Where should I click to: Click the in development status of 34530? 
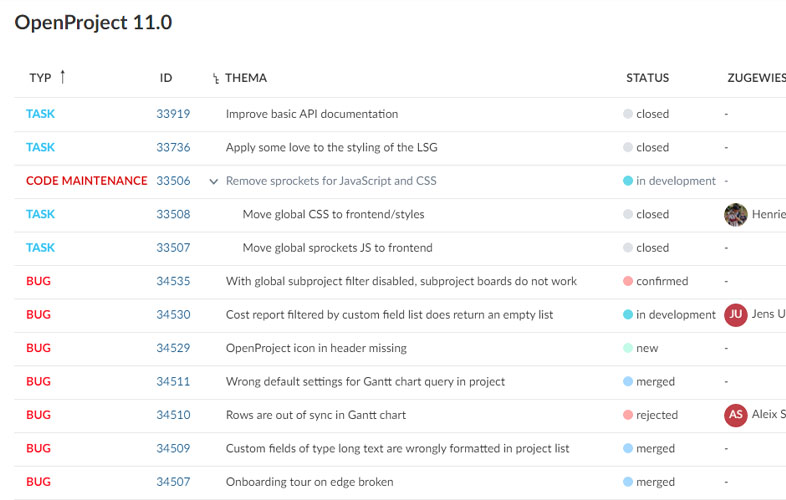pyautogui.click(x=675, y=315)
